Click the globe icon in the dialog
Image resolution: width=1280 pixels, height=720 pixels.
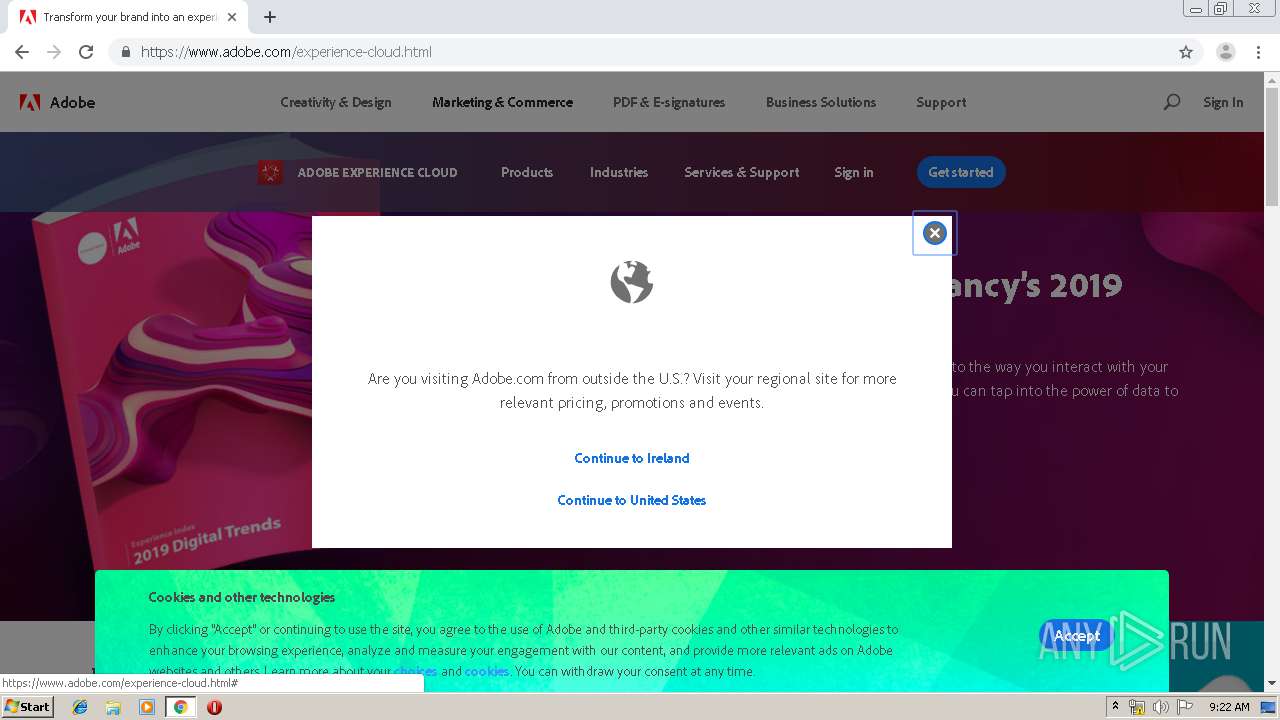tap(632, 282)
